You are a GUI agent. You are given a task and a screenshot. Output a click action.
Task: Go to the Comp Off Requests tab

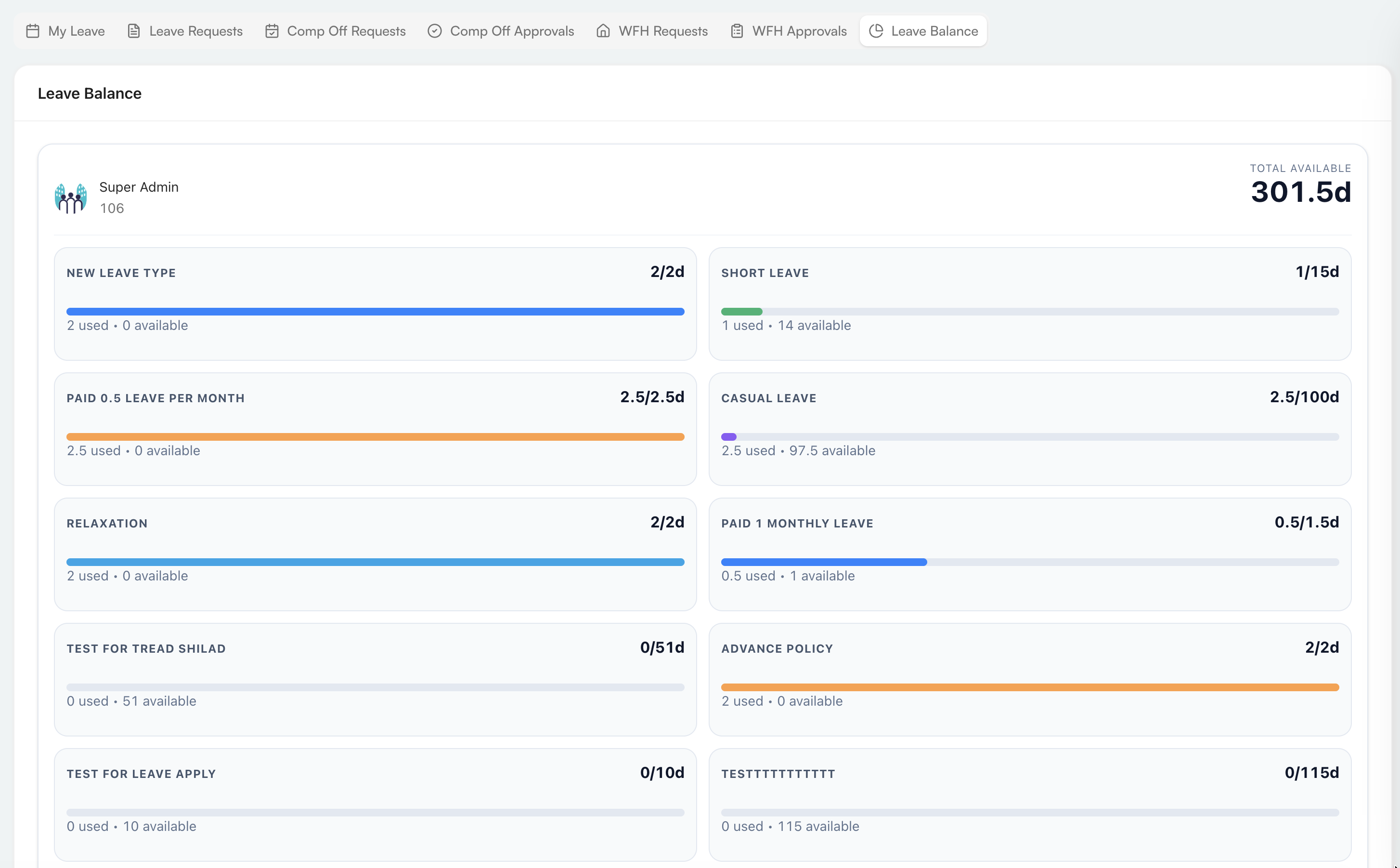click(x=336, y=31)
